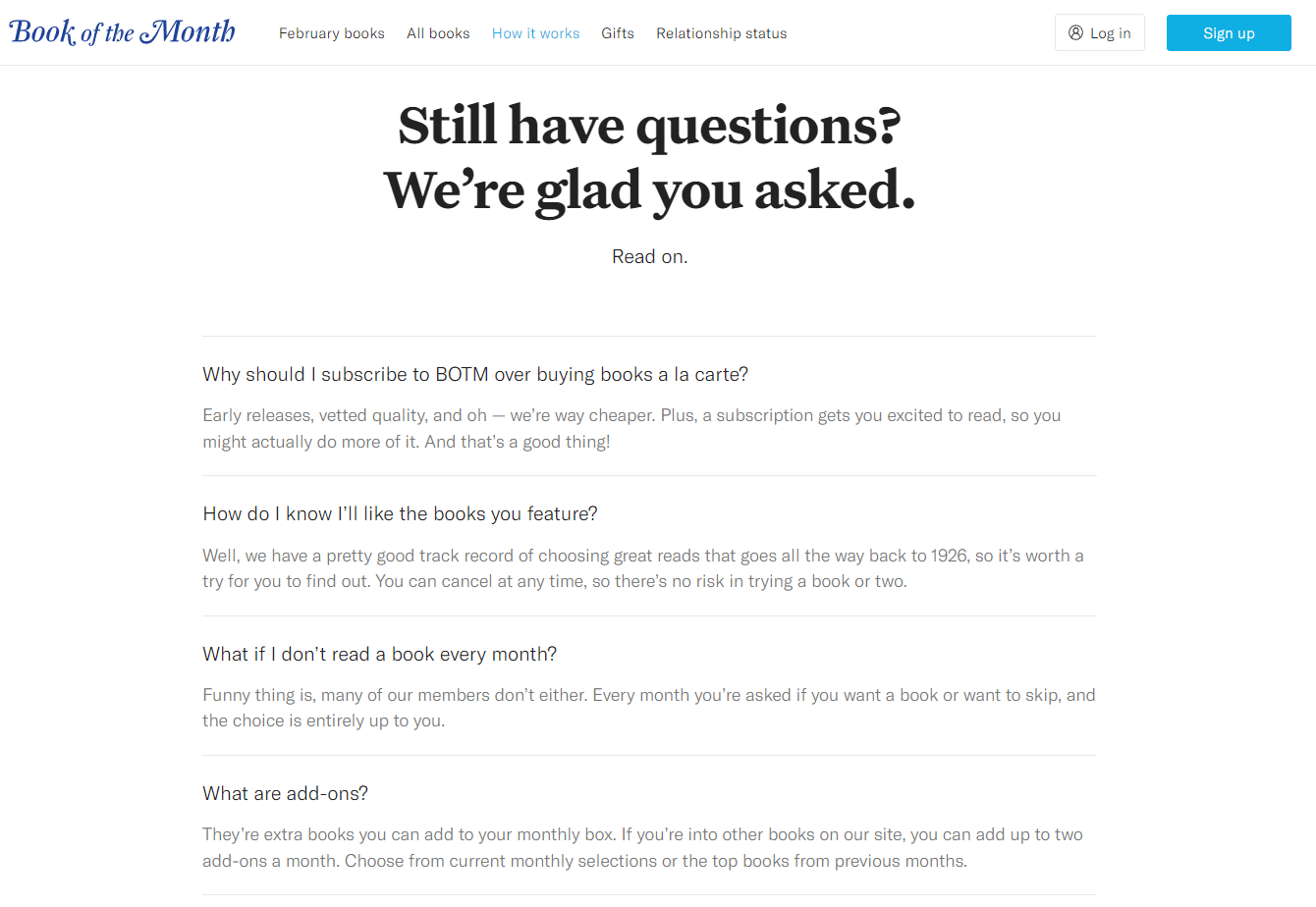
Task: View the Relationship status page
Action: pos(721,32)
